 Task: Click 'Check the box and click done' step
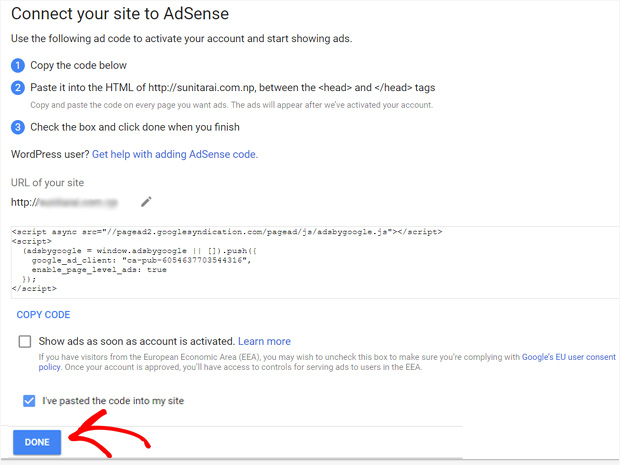[135, 127]
